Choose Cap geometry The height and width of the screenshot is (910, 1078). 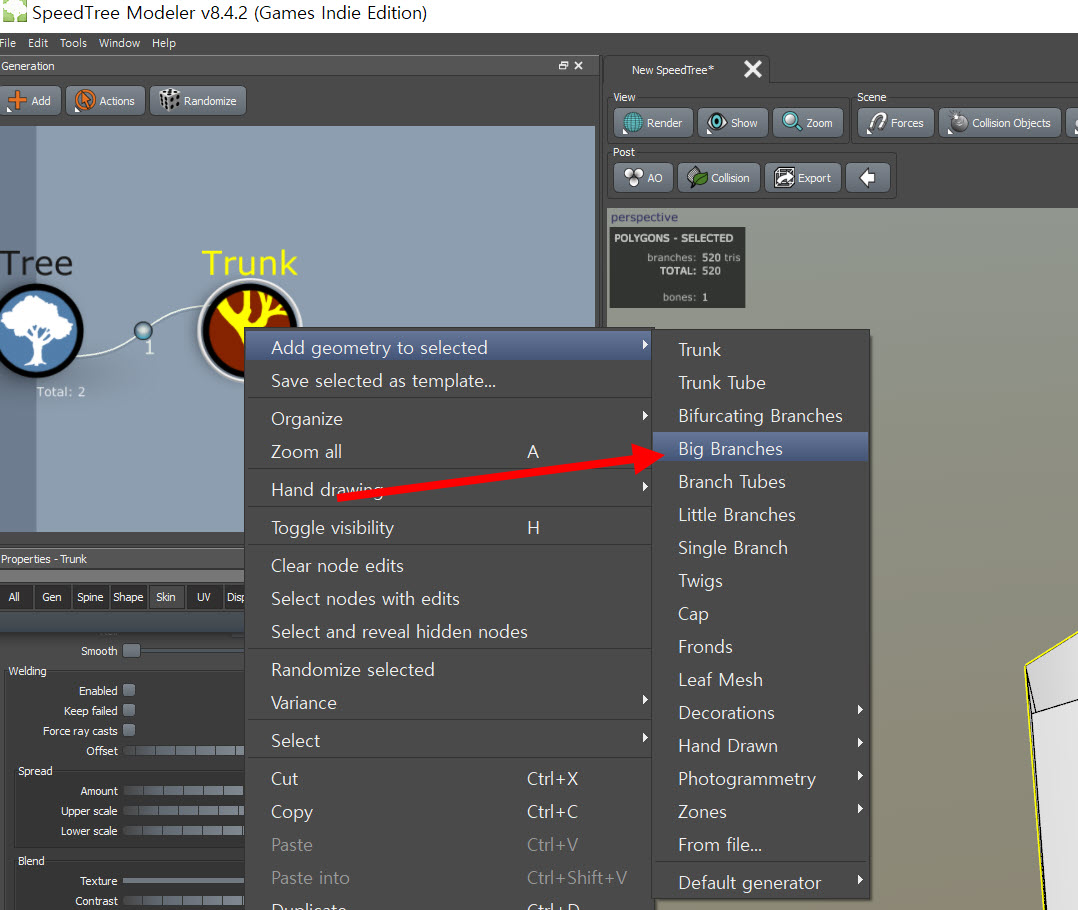760,614
